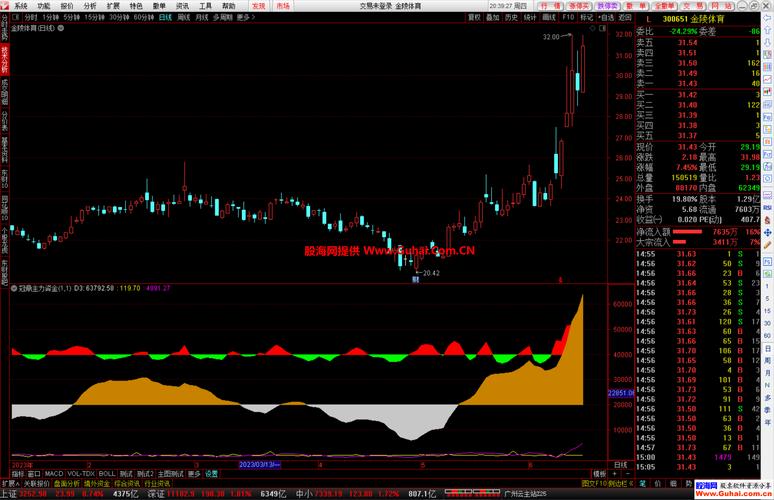774x500 pixels.
Task: Select the 技术分析 sidebar tab
Action: pos(4,59)
